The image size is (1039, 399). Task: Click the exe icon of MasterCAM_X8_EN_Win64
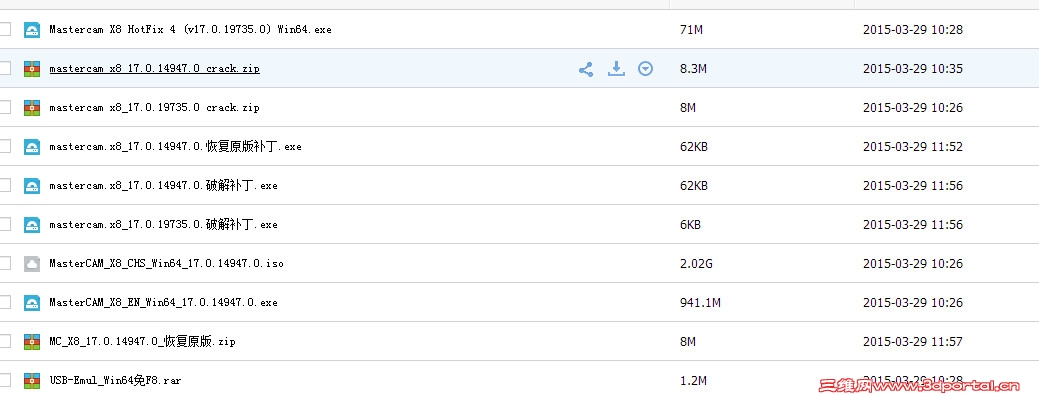tap(32, 303)
